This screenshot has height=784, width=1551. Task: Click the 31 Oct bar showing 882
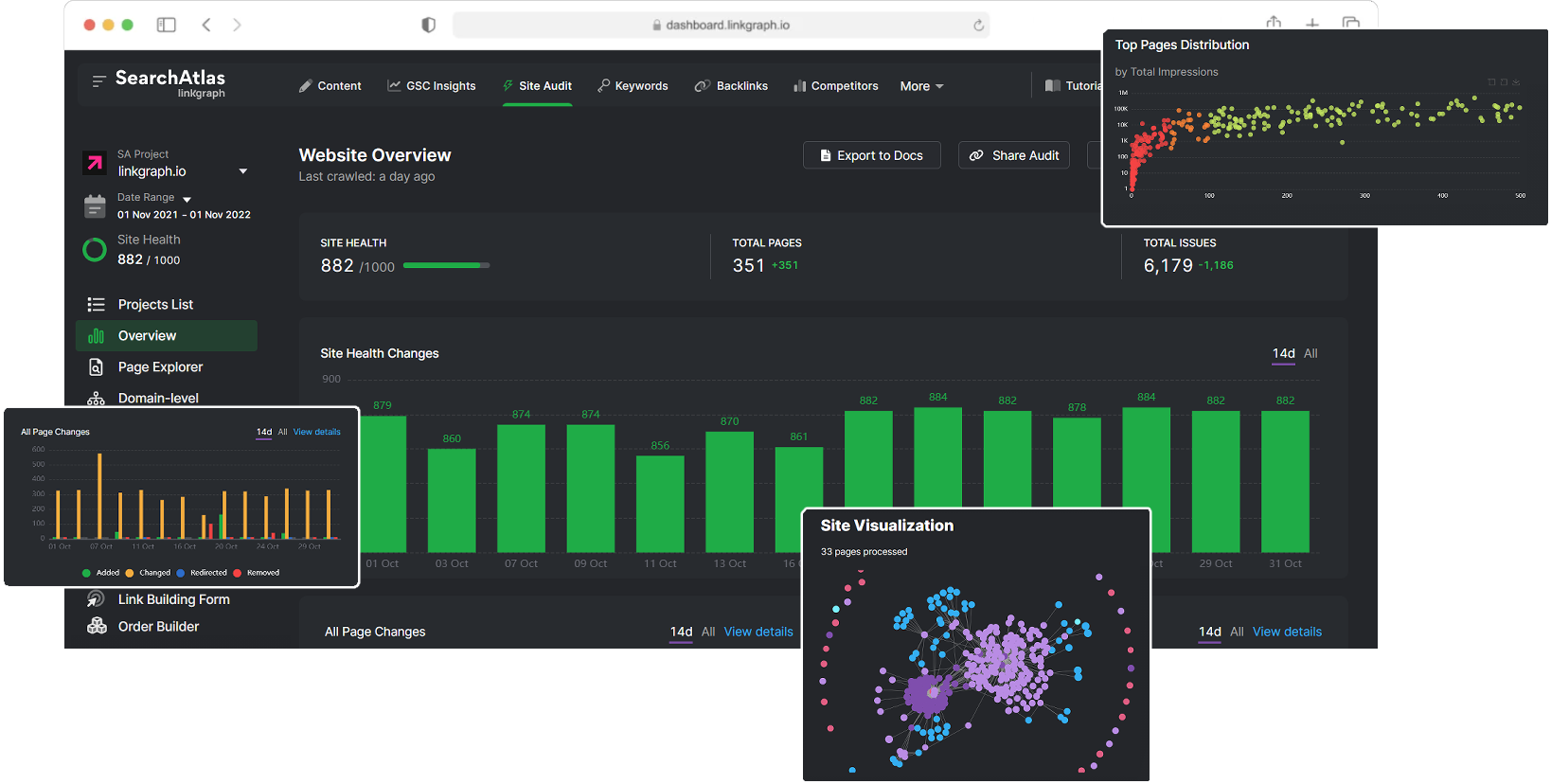click(x=1285, y=482)
